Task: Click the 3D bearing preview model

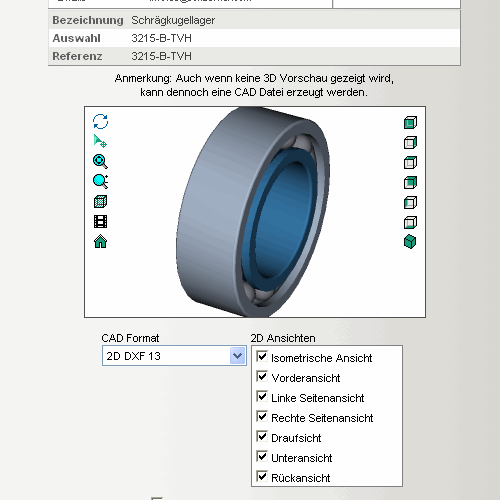Action: coord(253,212)
